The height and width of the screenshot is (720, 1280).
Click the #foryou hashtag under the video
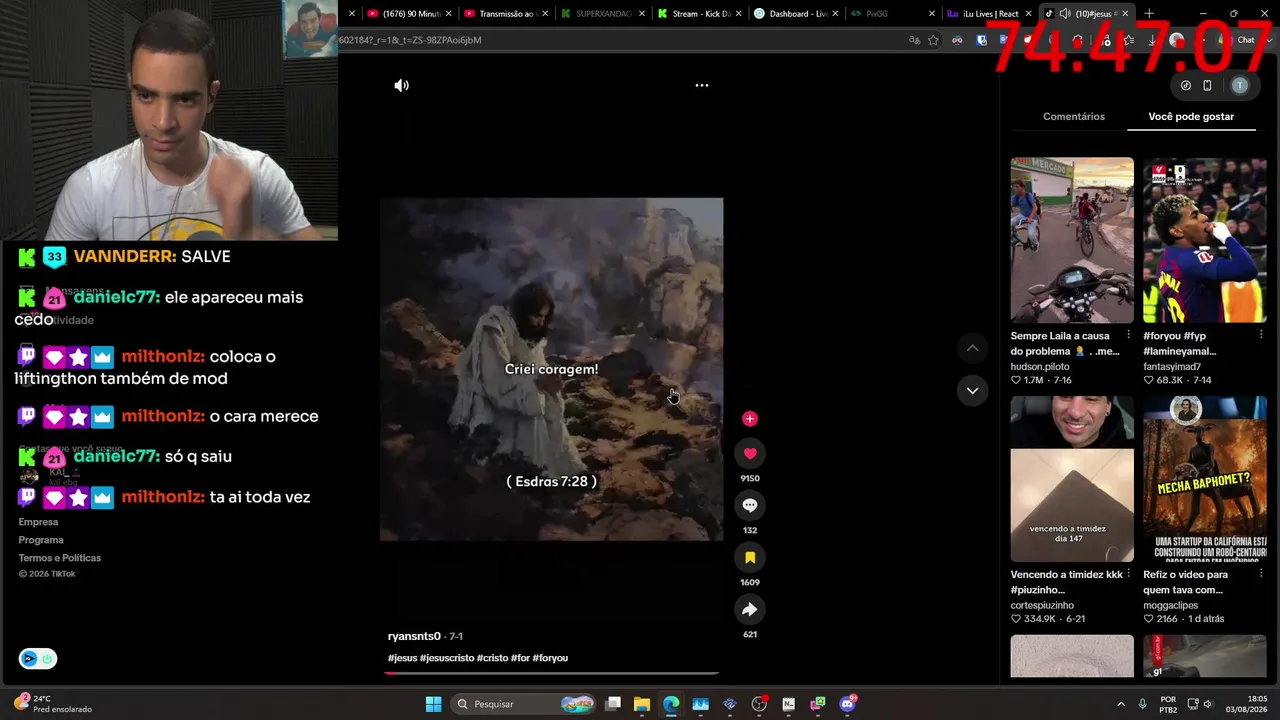tap(550, 658)
